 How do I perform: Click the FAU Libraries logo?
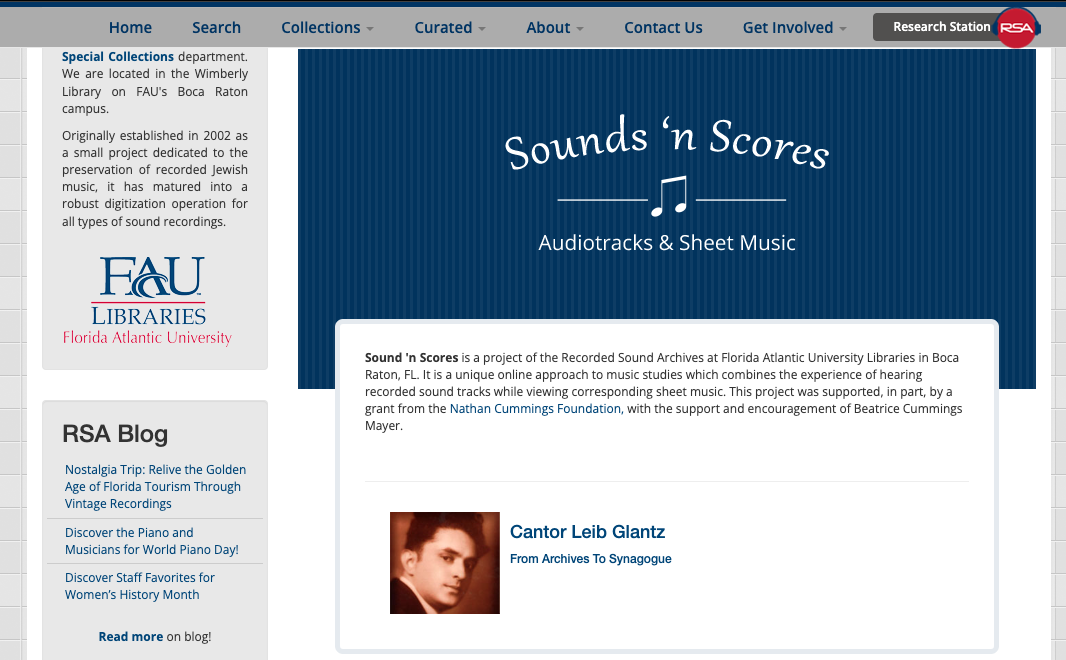(148, 300)
